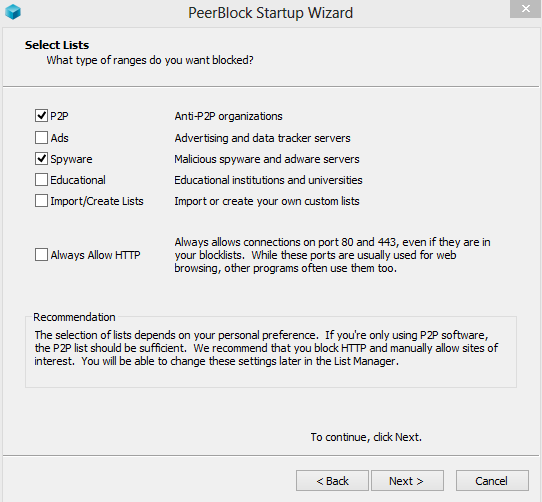Click the Select Lists heading
Image resolution: width=542 pixels, height=502 pixels.
click(57, 45)
